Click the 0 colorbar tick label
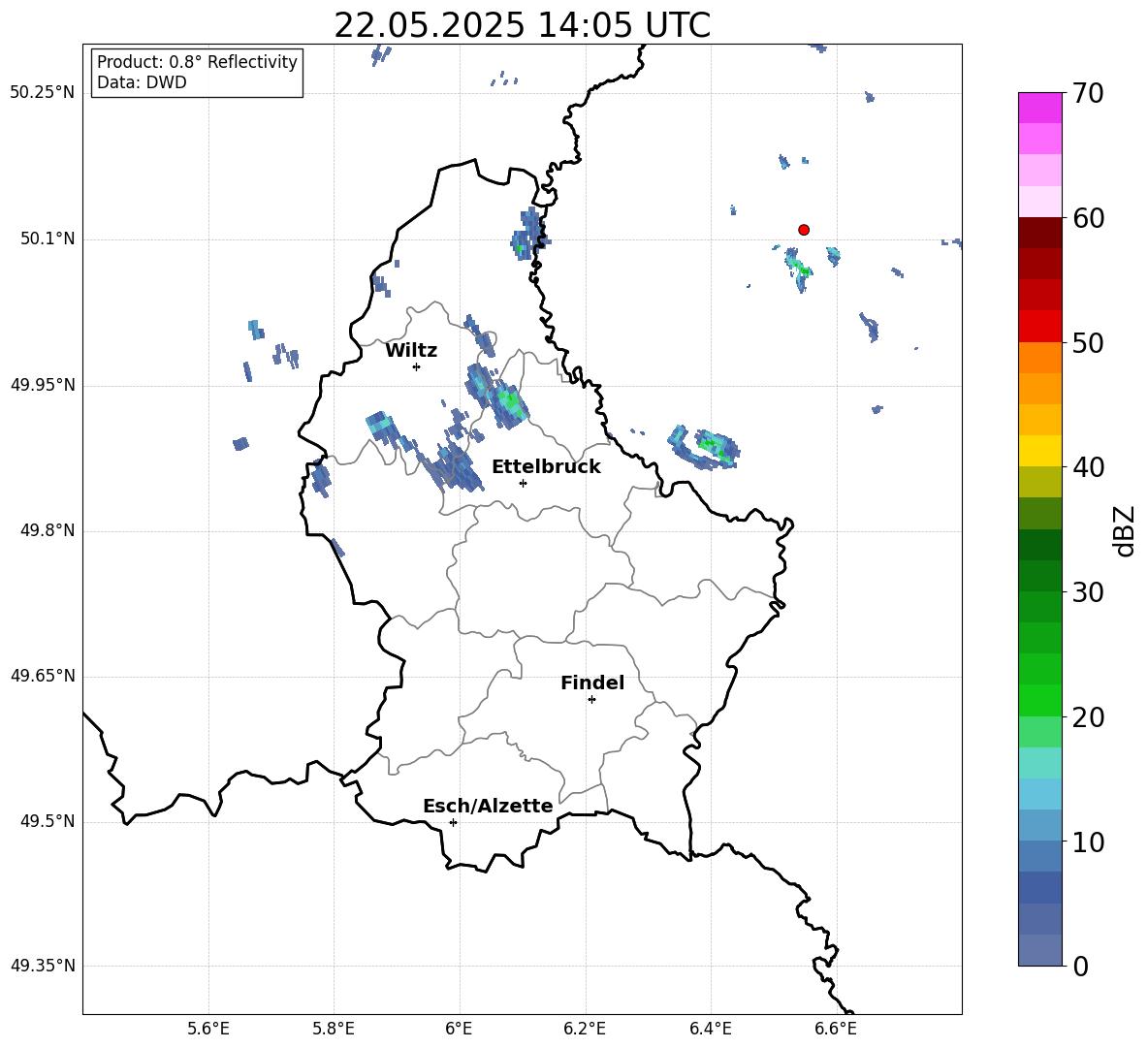1148x1048 pixels. 1081,966
